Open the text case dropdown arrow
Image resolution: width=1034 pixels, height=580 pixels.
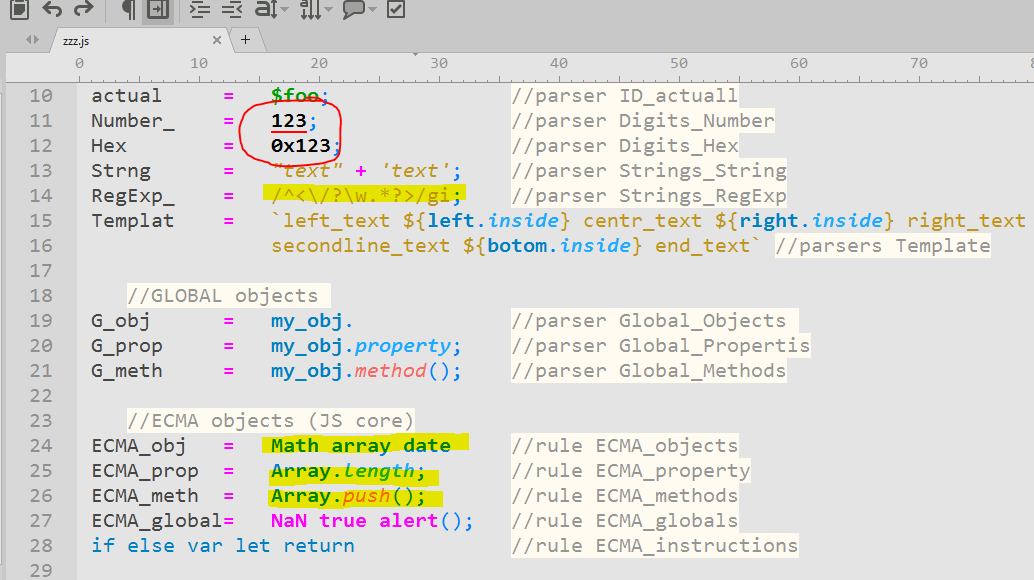285,10
